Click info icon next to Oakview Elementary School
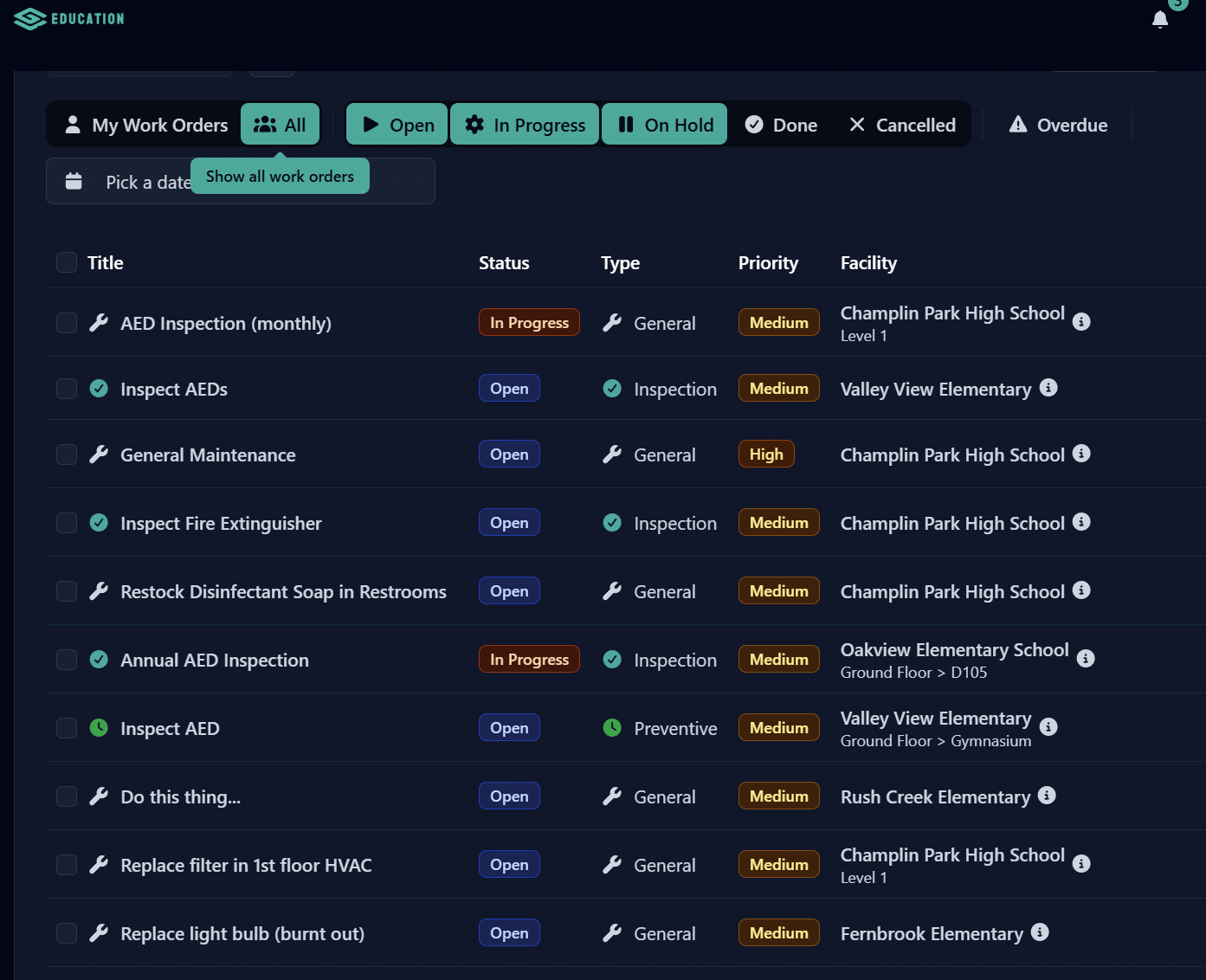 point(1086,659)
